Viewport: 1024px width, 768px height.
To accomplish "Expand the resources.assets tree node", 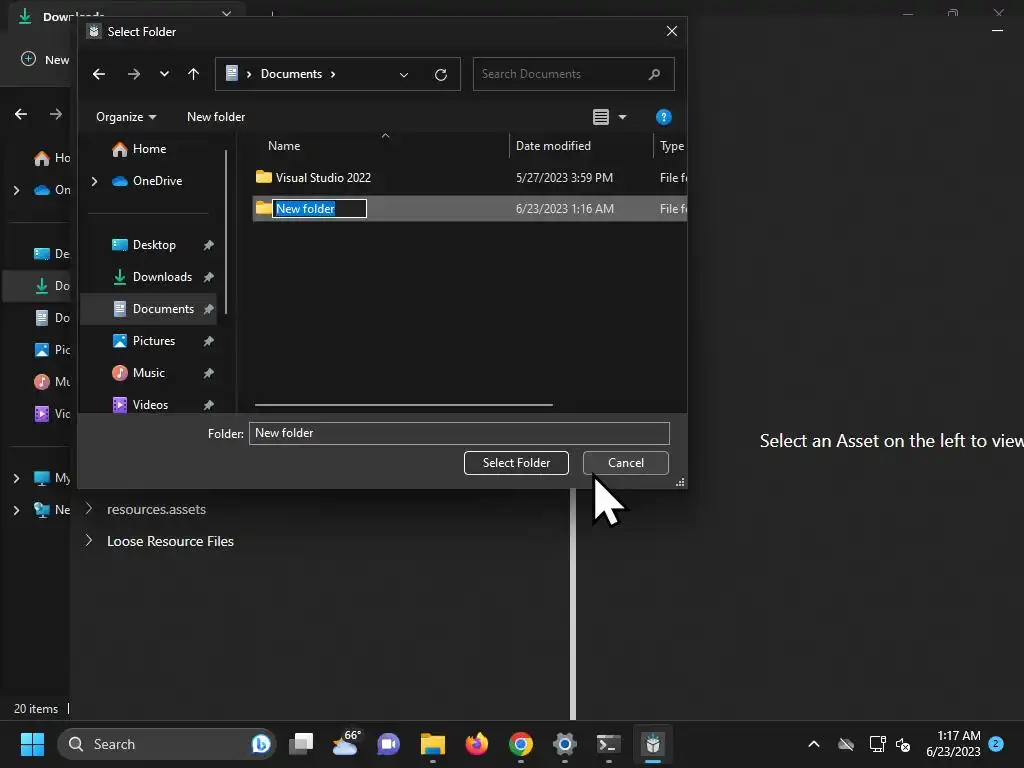I will pos(89,509).
